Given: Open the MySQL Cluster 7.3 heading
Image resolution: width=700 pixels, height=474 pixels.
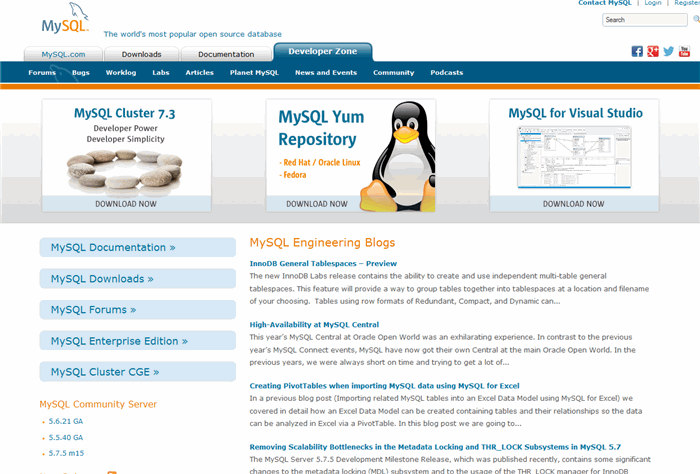Looking at the screenshot, I should click(x=125, y=113).
